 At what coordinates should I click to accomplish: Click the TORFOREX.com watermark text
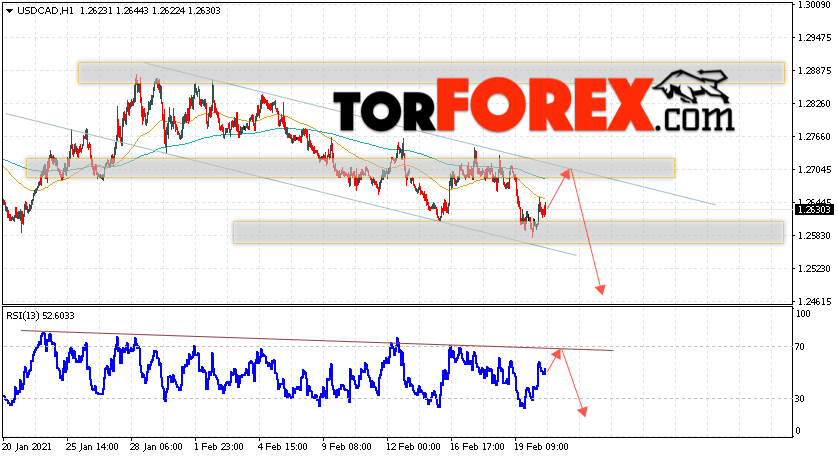534,105
